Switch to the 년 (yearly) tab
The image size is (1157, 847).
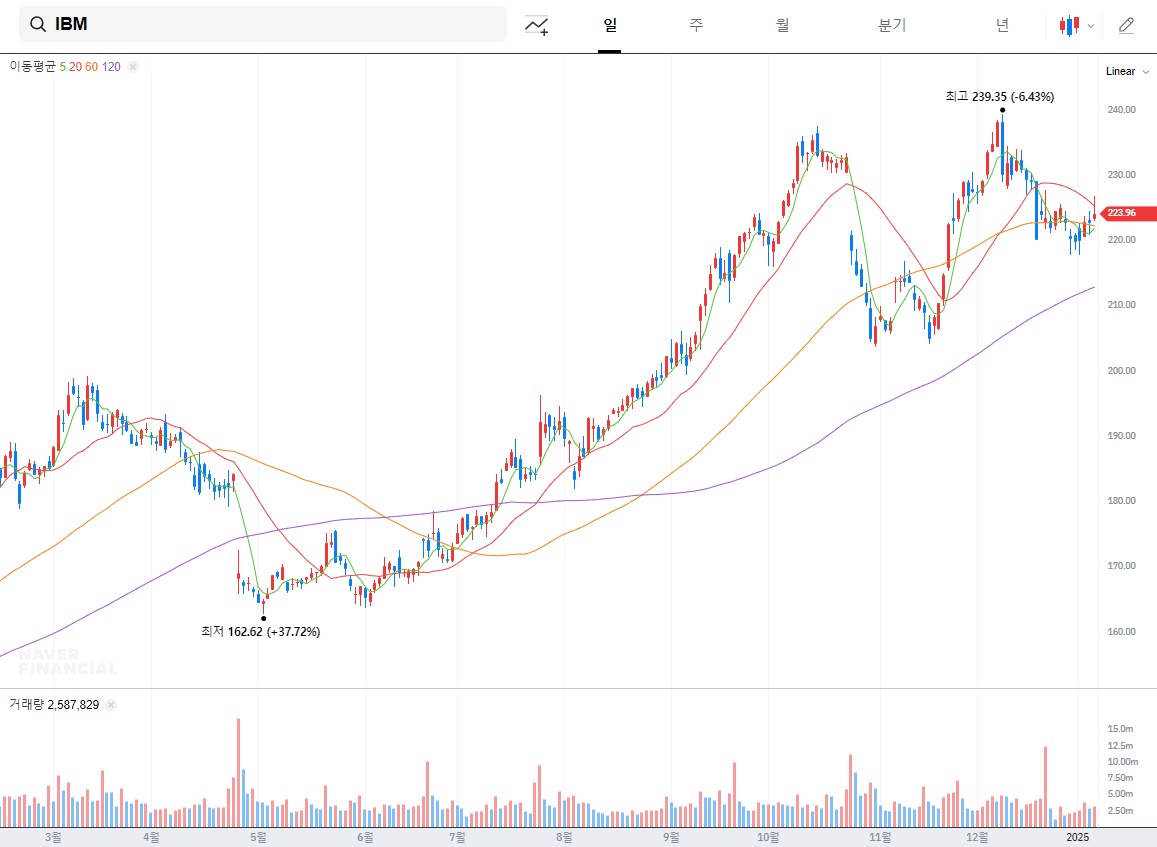(1002, 25)
